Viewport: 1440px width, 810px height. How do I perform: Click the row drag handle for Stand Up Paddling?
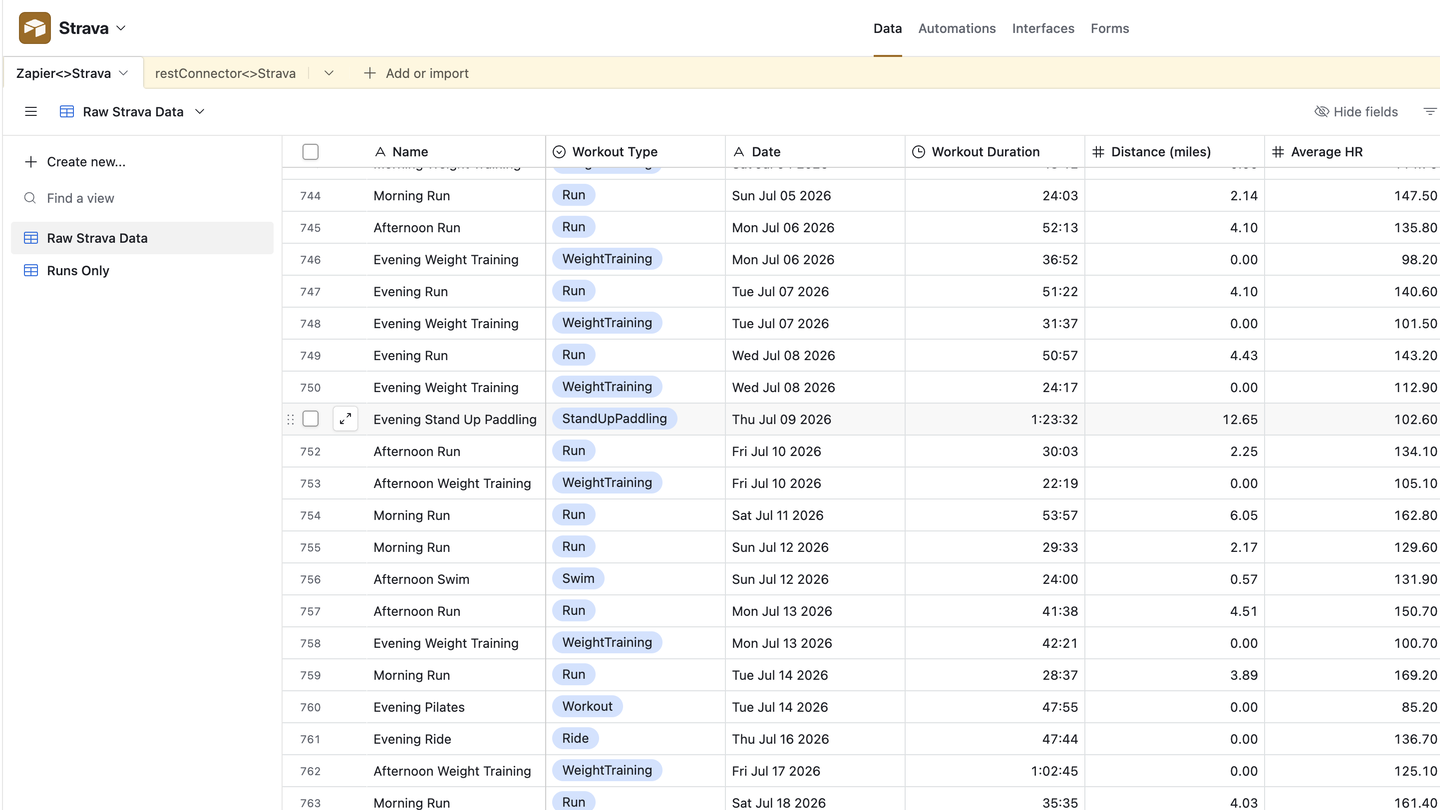click(x=291, y=419)
